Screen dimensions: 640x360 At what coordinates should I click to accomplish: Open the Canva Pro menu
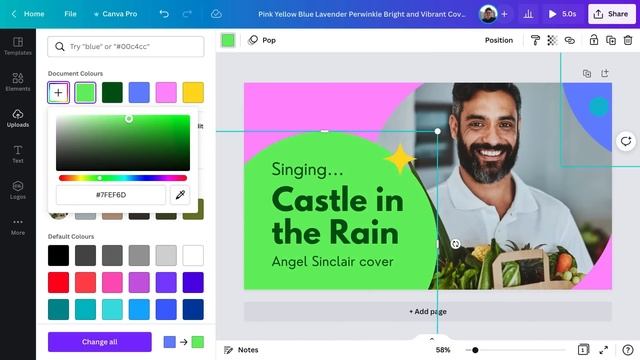[115, 14]
